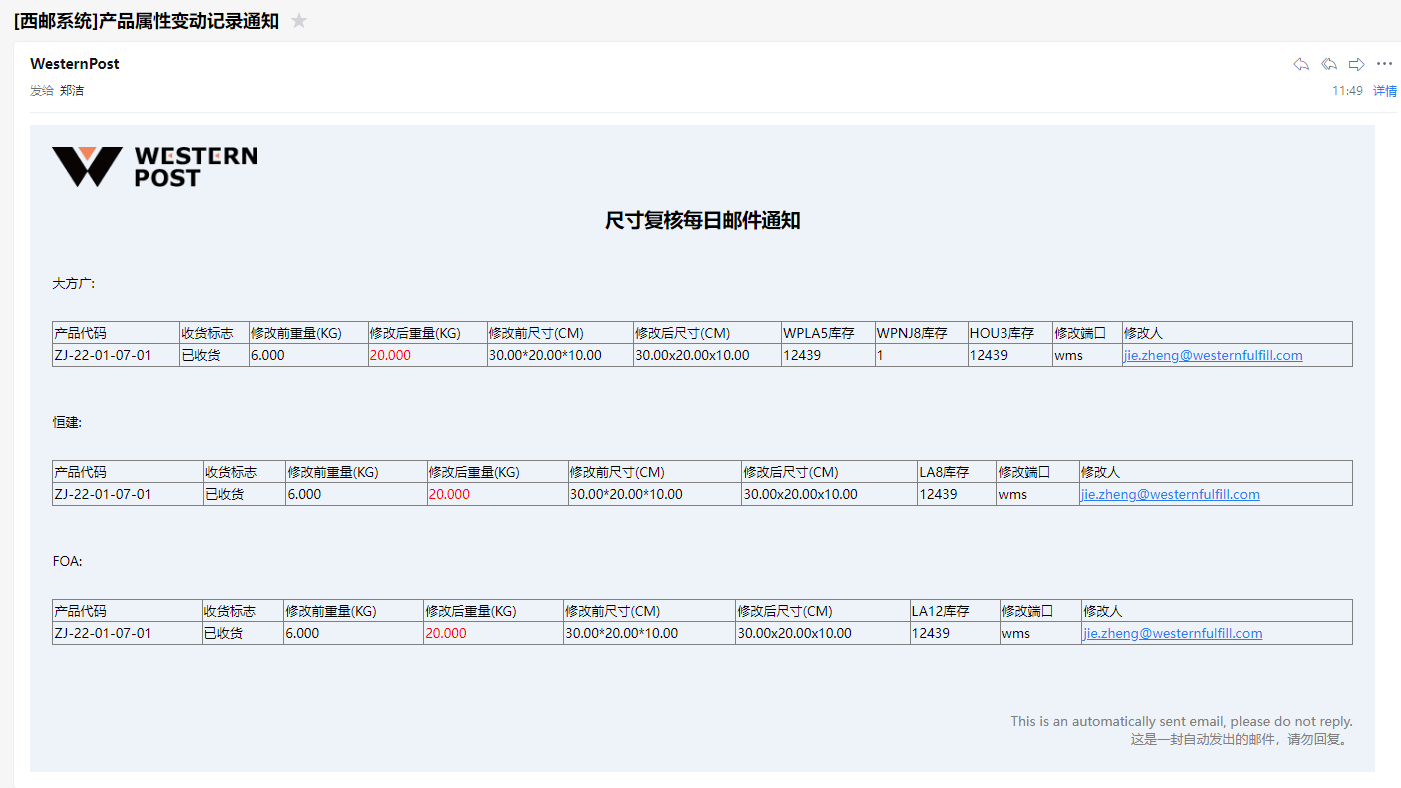Open the more options ellipsis menu
1401x788 pixels.
pyautogui.click(x=1384, y=64)
